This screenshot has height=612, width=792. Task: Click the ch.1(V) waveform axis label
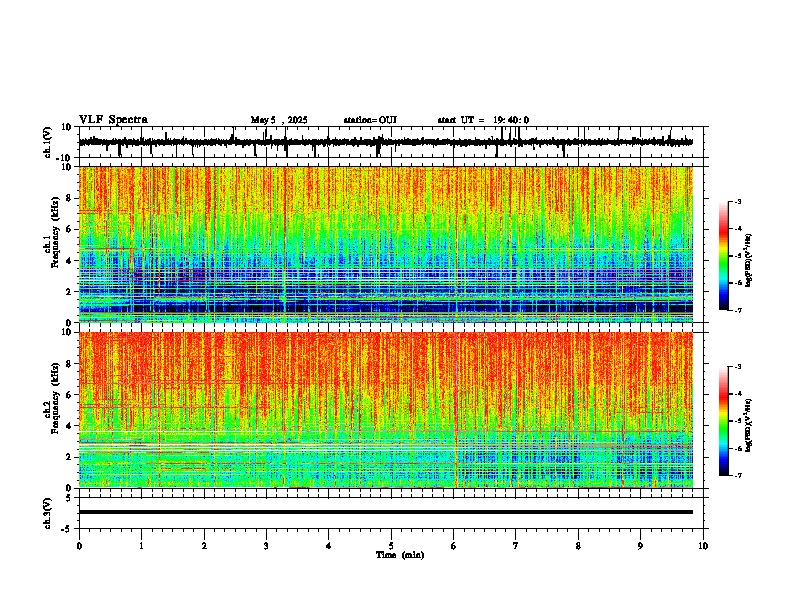click(x=48, y=142)
